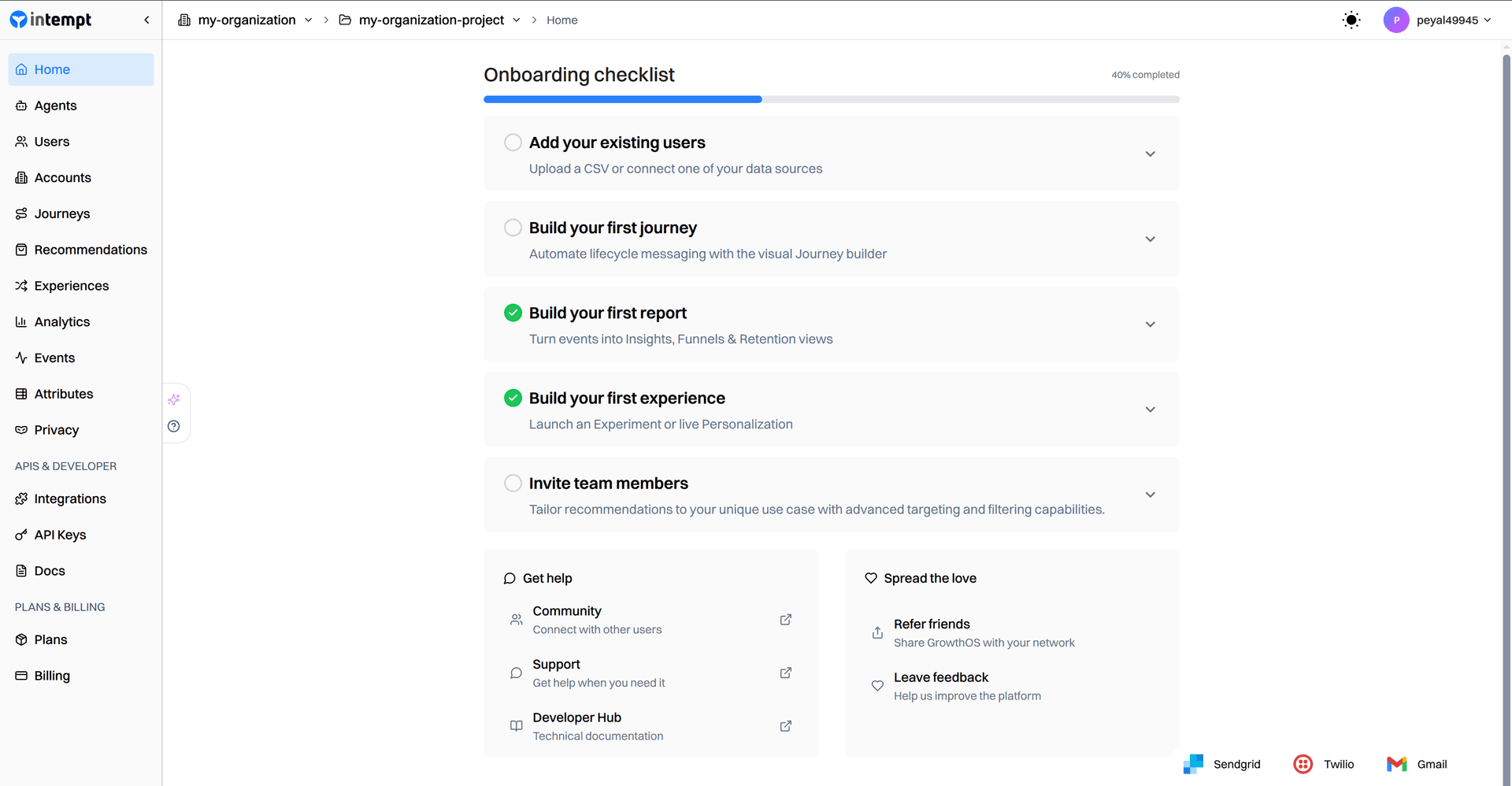The width and height of the screenshot is (1512, 786).
Task: Expand the Build your first report item
Action: pyautogui.click(x=1150, y=324)
